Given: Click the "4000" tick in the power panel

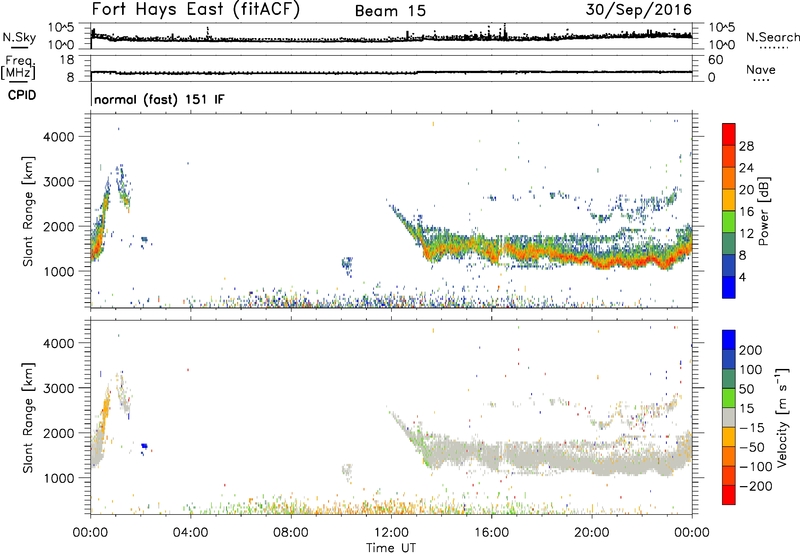Looking at the screenshot, I should [x=59, y=137].
